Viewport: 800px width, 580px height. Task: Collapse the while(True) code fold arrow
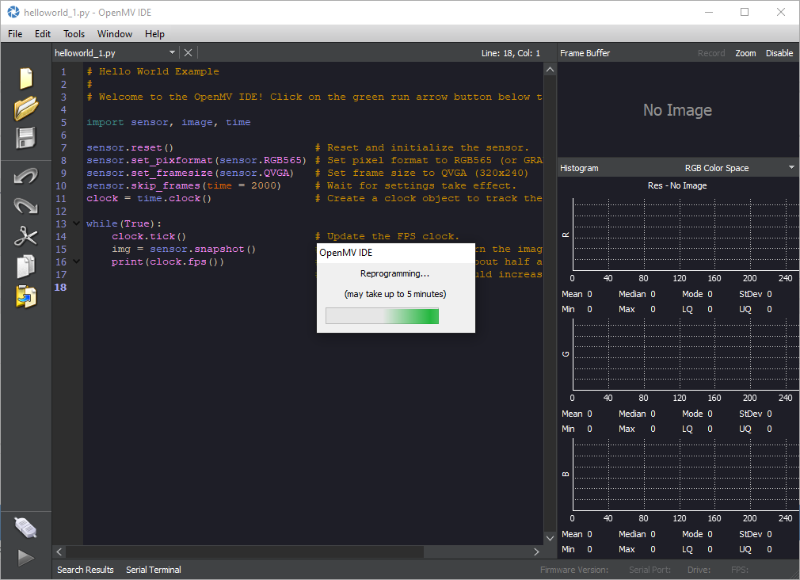coord(77,223)
